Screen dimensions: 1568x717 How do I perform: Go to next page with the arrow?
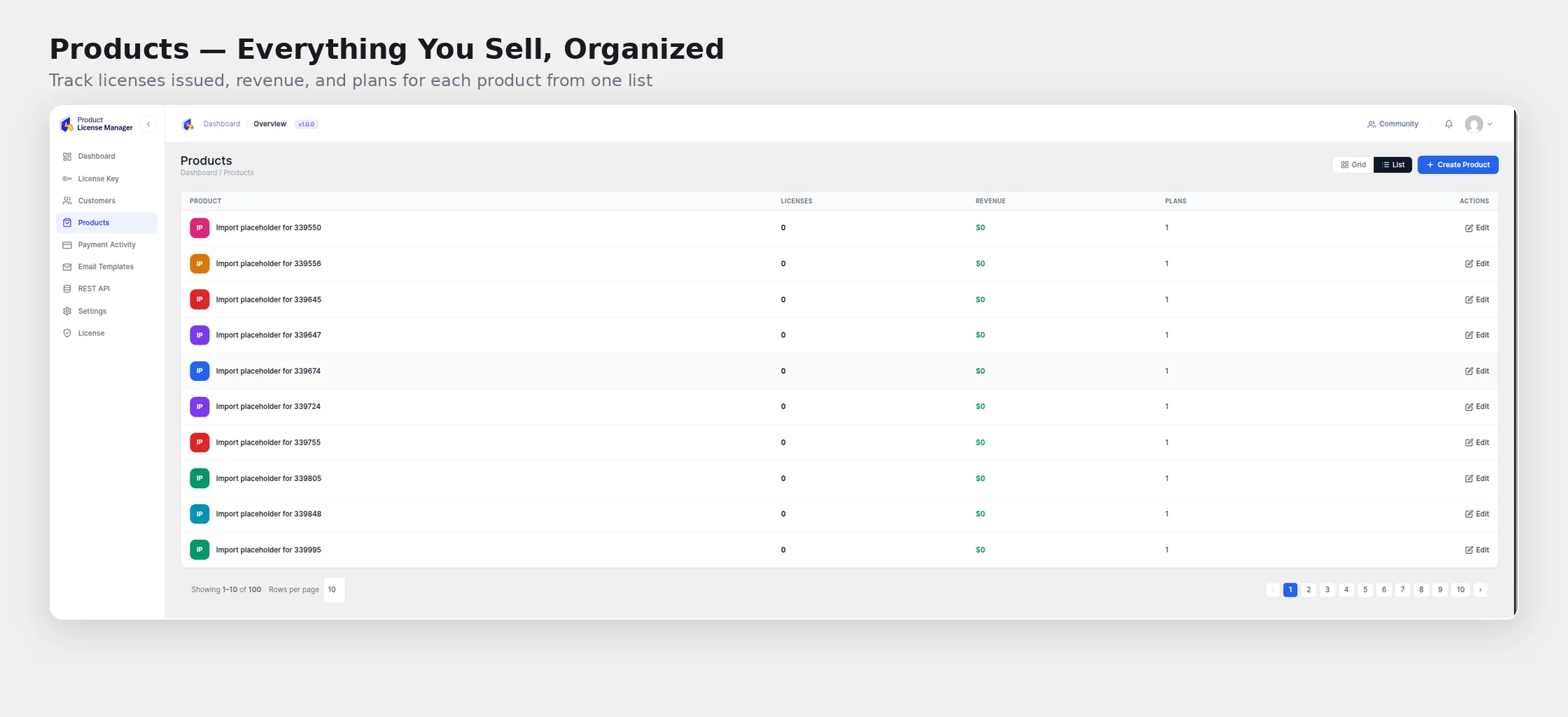tap(1480, 590)
